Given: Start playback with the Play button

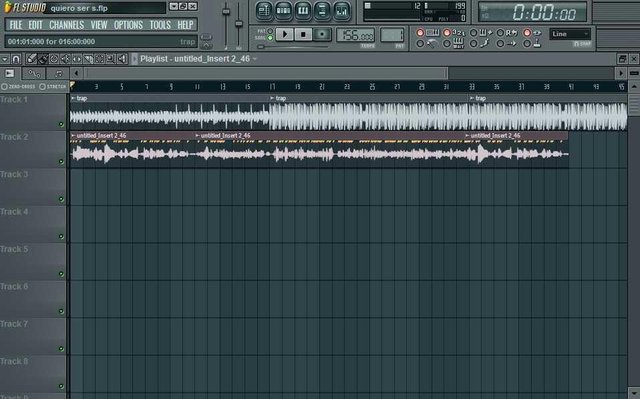Looking at the screenshot, I should [284, 35].
